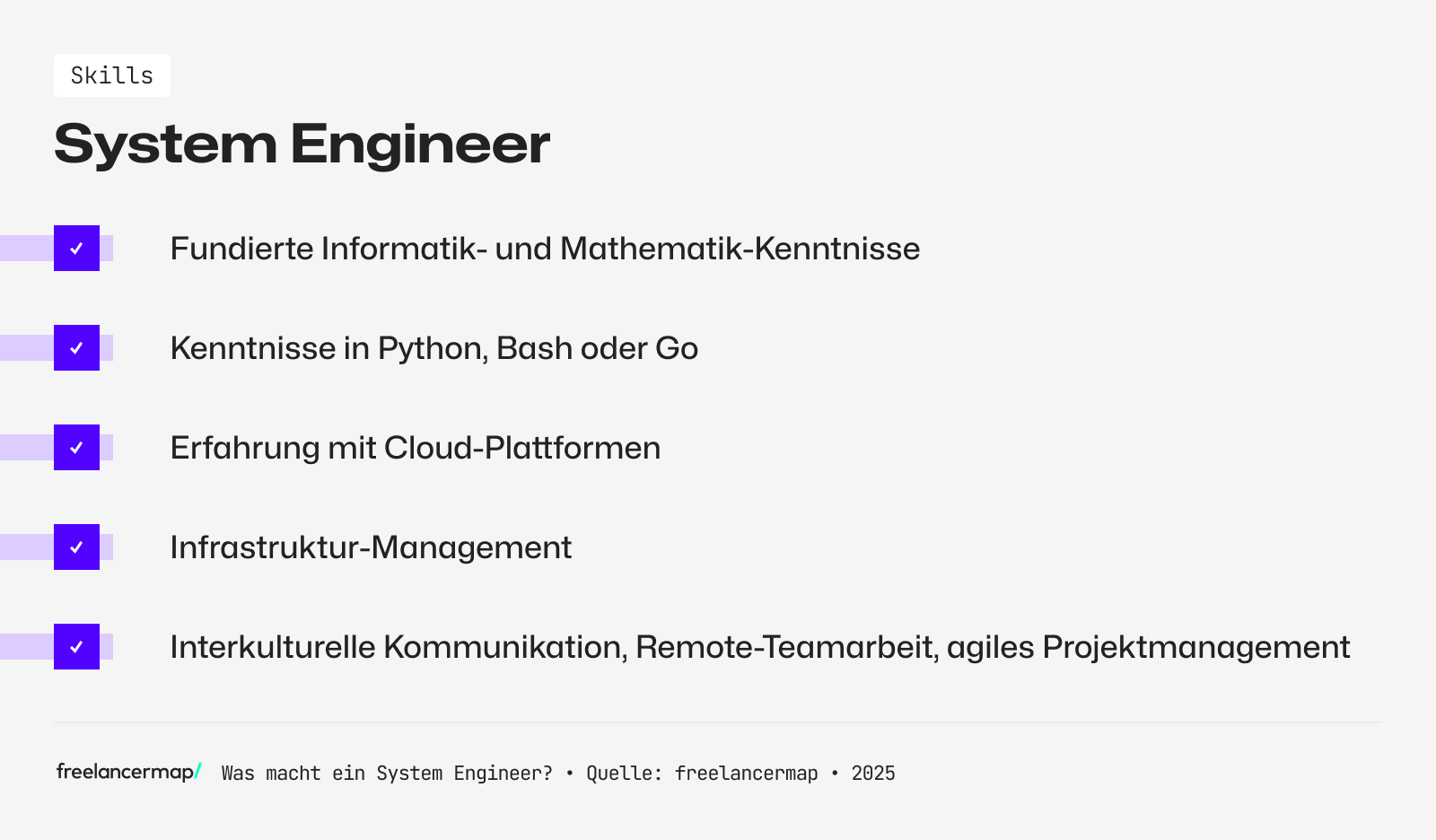Select the Fundierte Informatik- und Mathematik-Kenntnisse text

[x=545, y=249]
